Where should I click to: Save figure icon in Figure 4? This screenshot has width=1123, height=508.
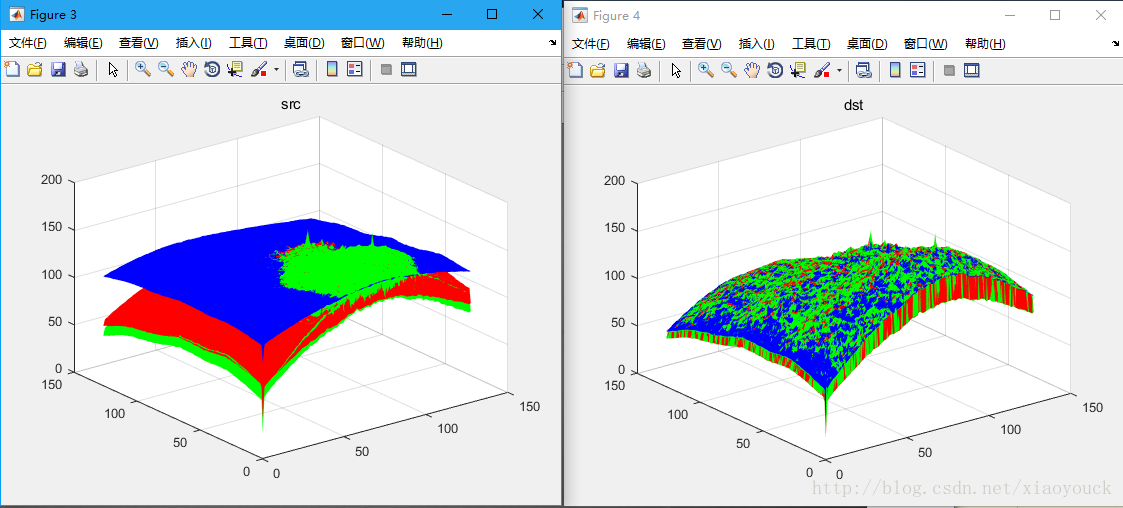coord(621,70)
